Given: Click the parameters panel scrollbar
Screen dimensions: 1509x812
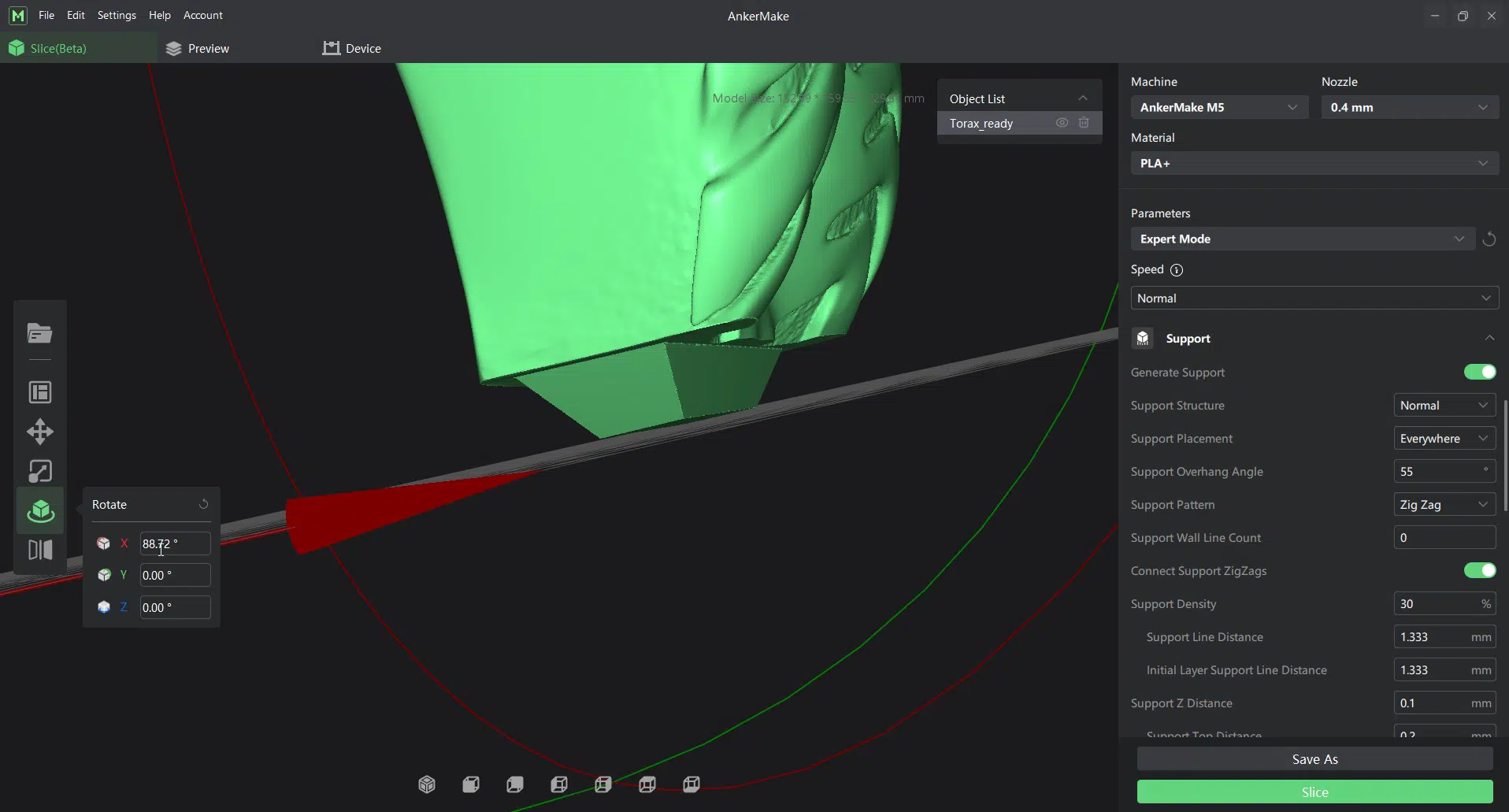Looking at the screenshot, I should coord(1505,456).
